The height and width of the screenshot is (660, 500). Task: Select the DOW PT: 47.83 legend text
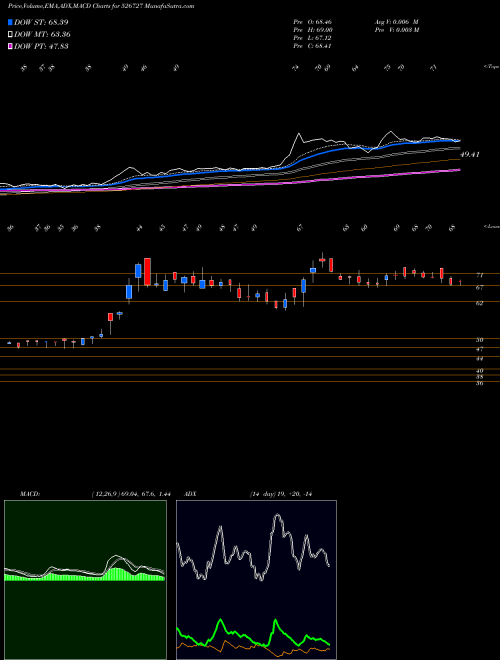(x=41, y=46)
